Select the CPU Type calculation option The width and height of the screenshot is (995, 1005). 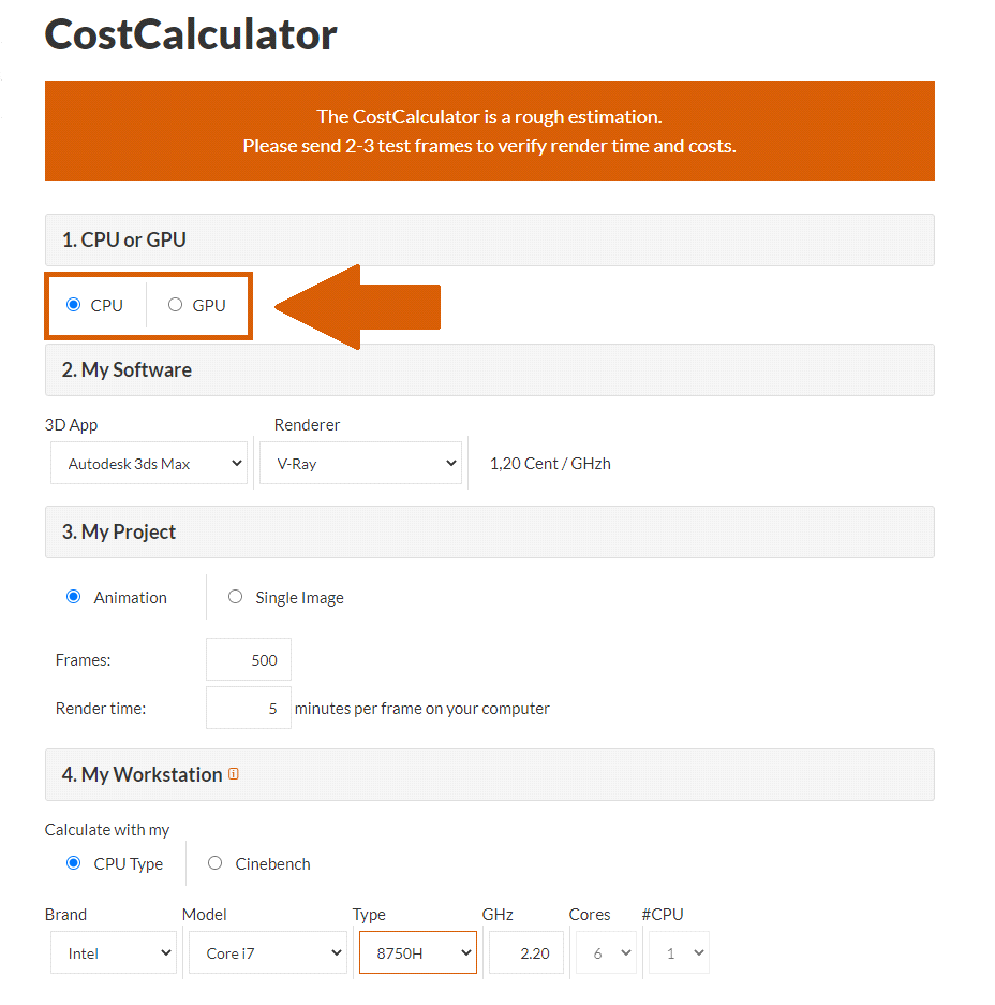[73, 863]
